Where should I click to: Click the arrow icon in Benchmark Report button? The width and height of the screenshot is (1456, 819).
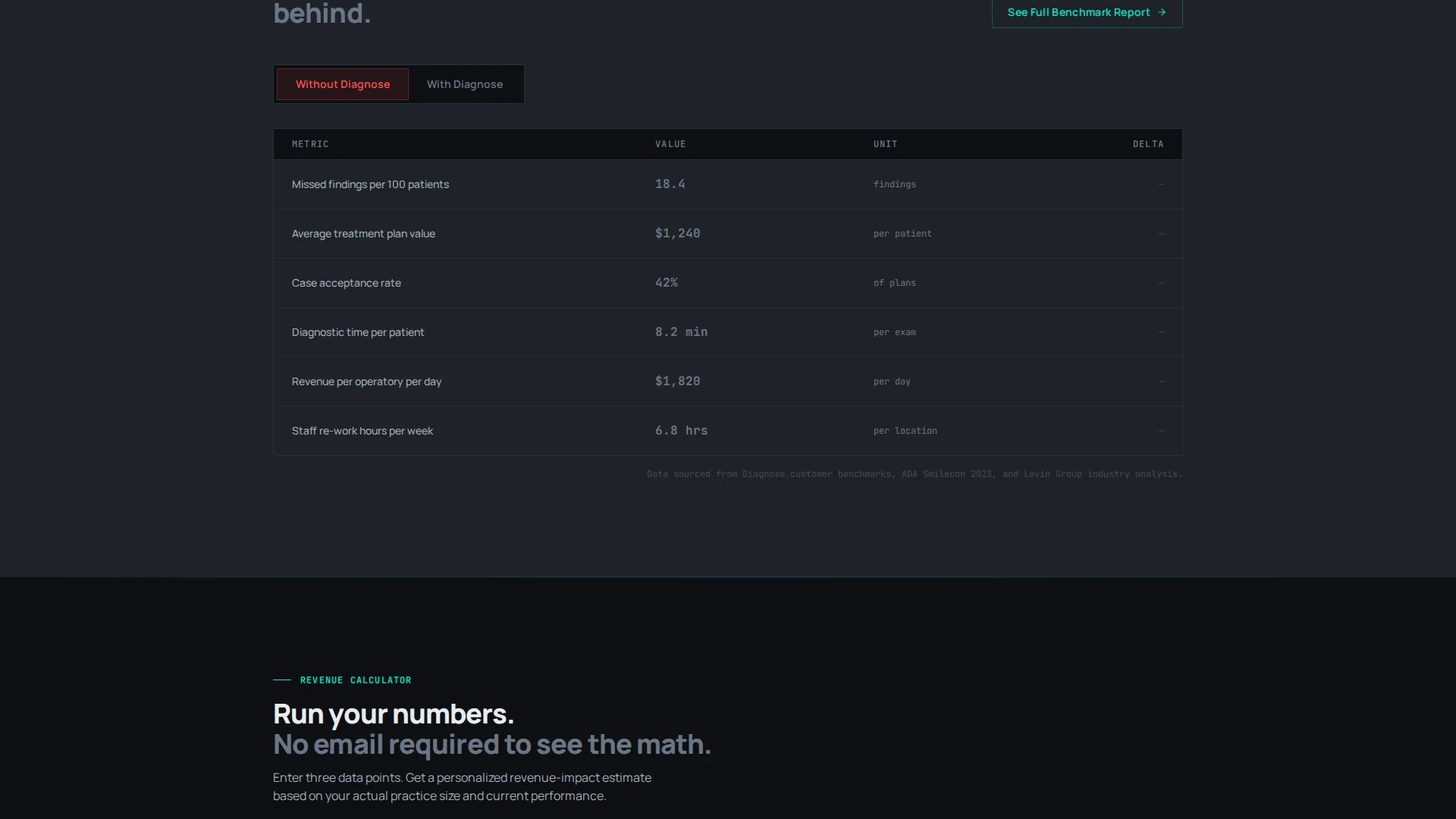[x=1162, y=12]
